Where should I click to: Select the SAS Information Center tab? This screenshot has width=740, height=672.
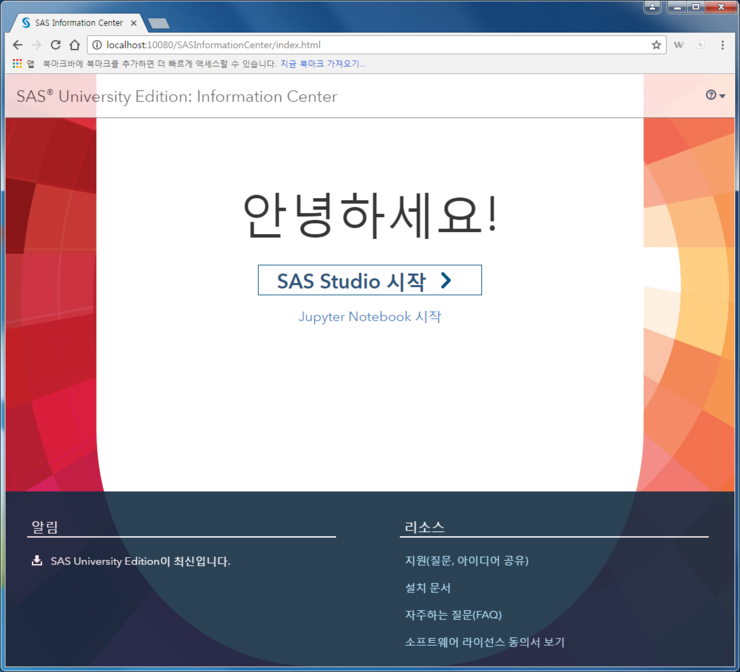(78, 23)
